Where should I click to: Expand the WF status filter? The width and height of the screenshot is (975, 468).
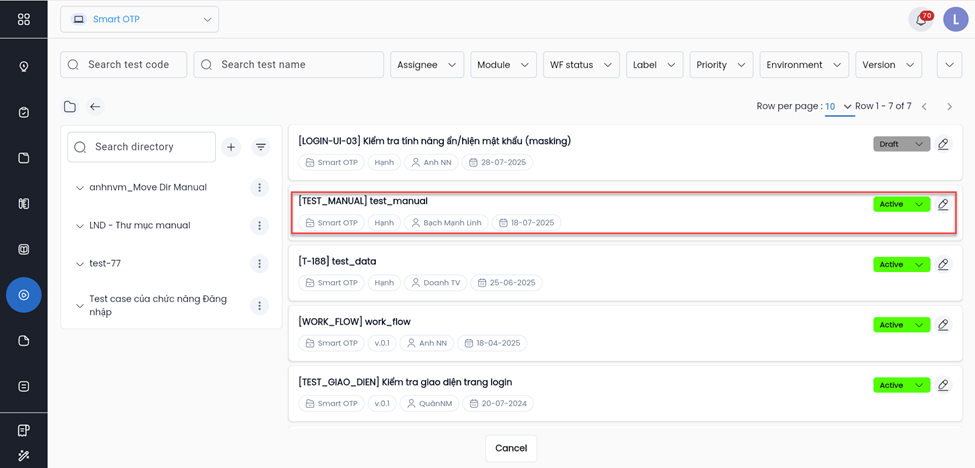click(x=581, y=65)
